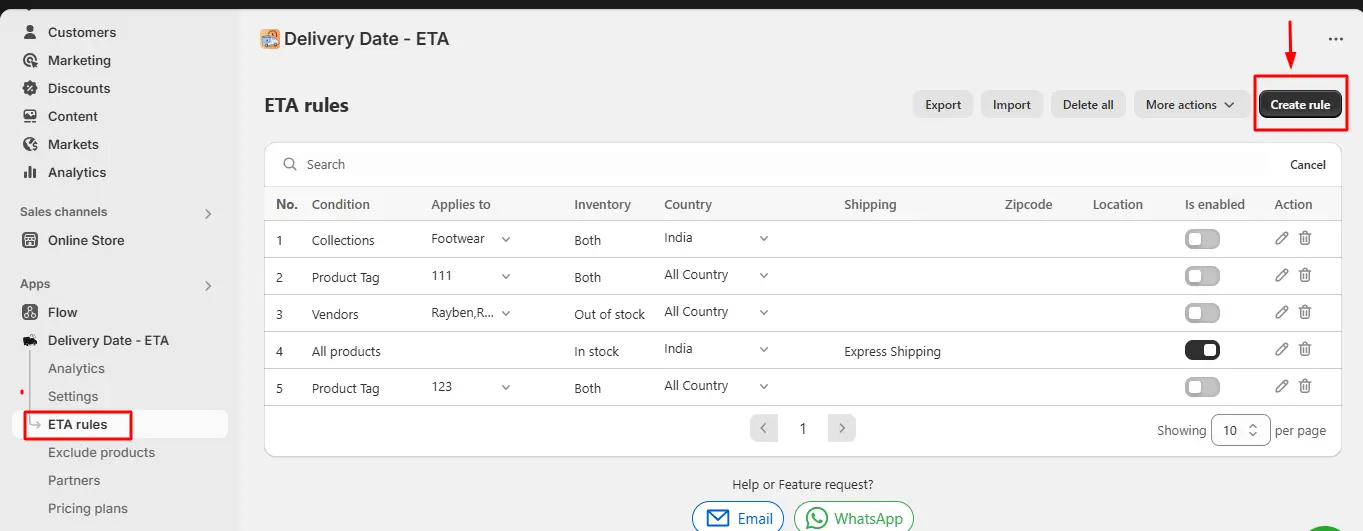Enable rule 3 Vendors toggle
This screenshot has width=1363, height=531.
coord(1202,313)
